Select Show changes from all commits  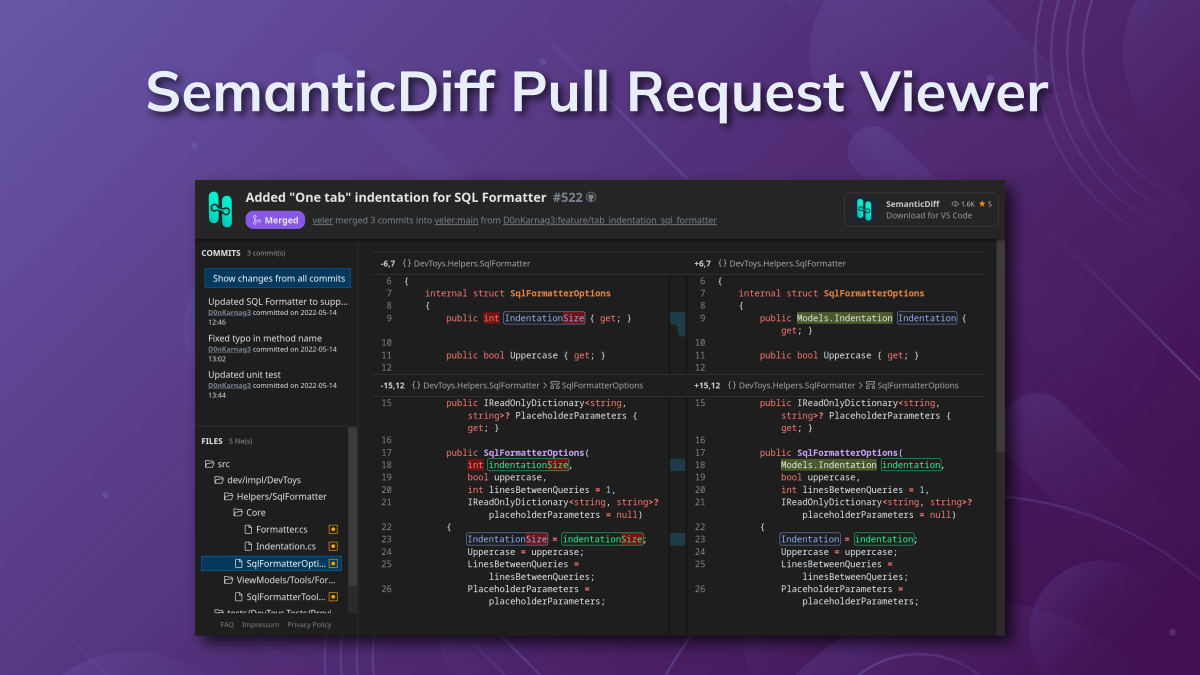[x=278, y=278]
